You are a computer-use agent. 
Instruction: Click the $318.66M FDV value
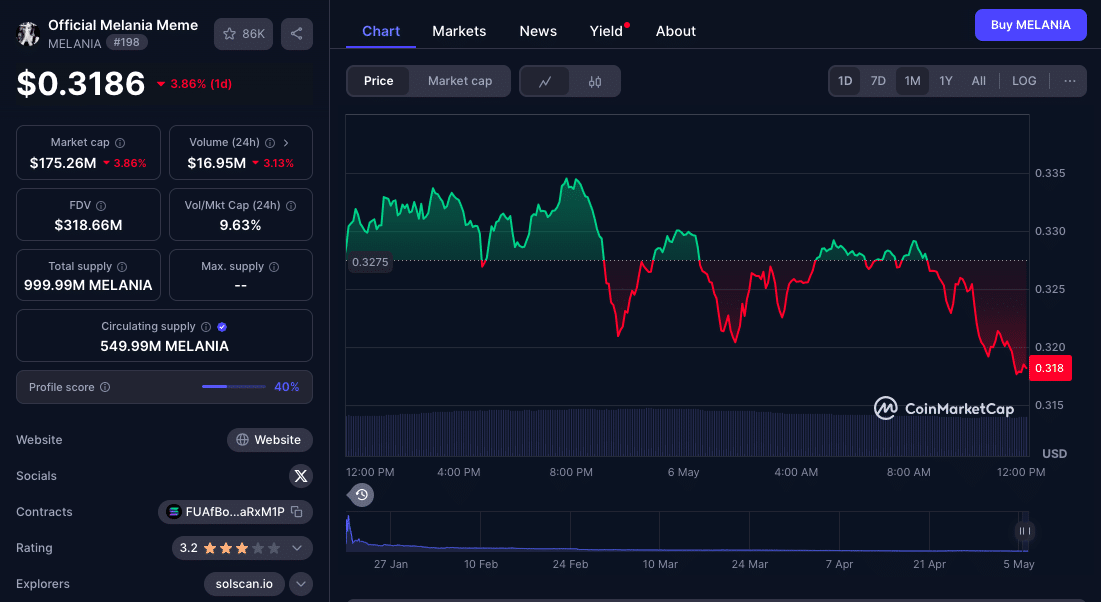click(88, 225)
